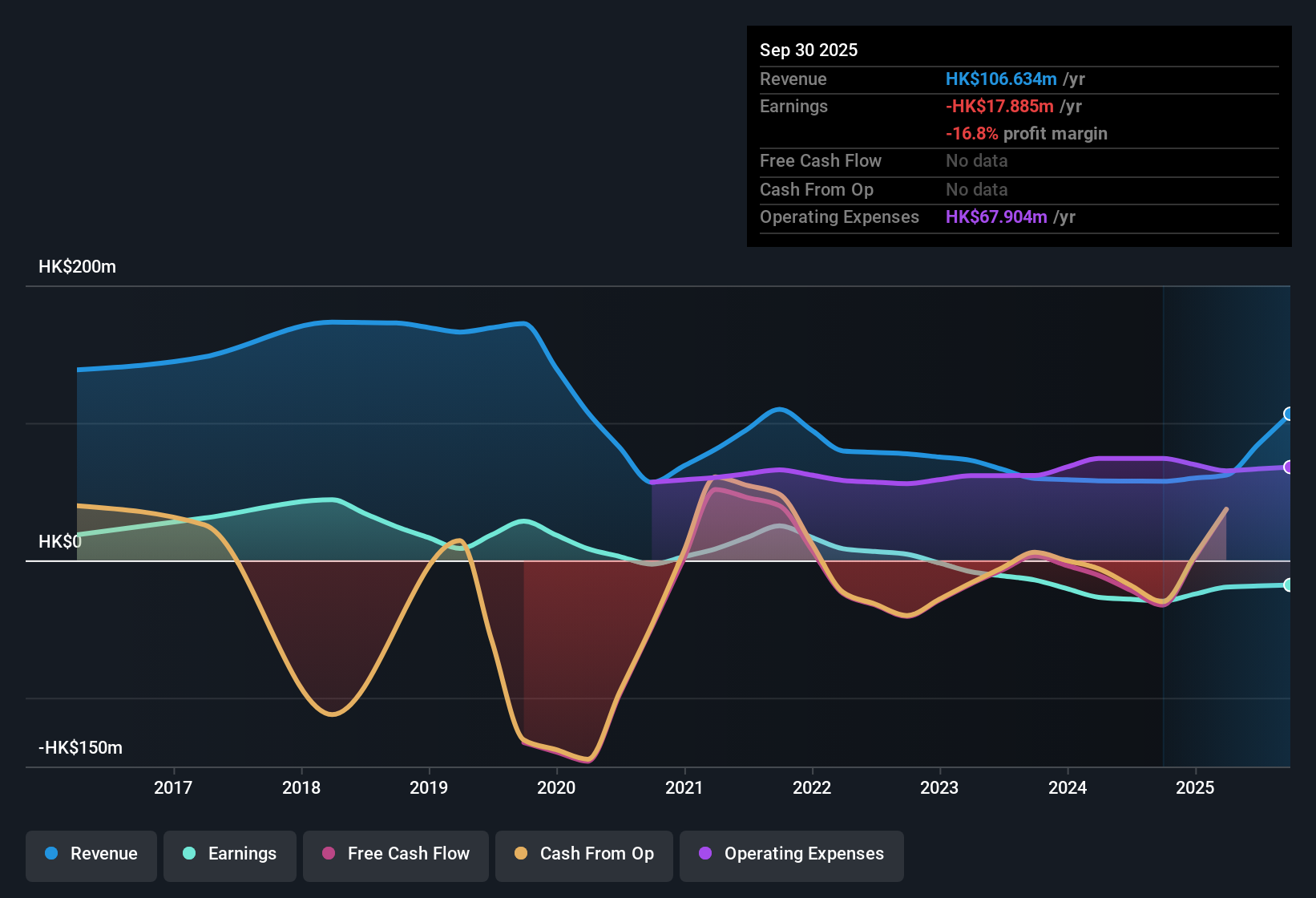
Task: Click the blue Revenue legend dot
Action: click(50, 854)
